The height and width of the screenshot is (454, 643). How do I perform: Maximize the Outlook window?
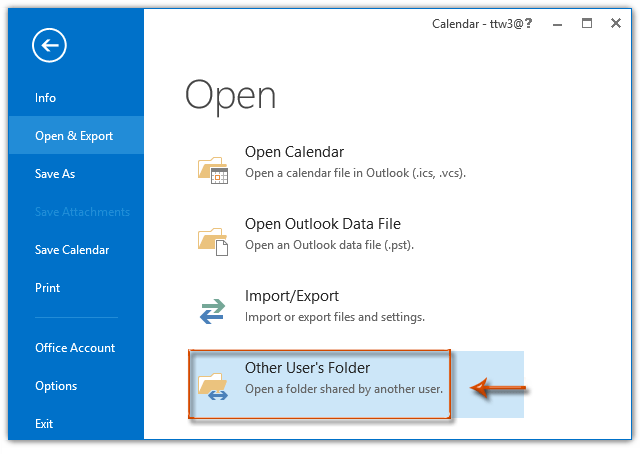[x=587, y=23]
